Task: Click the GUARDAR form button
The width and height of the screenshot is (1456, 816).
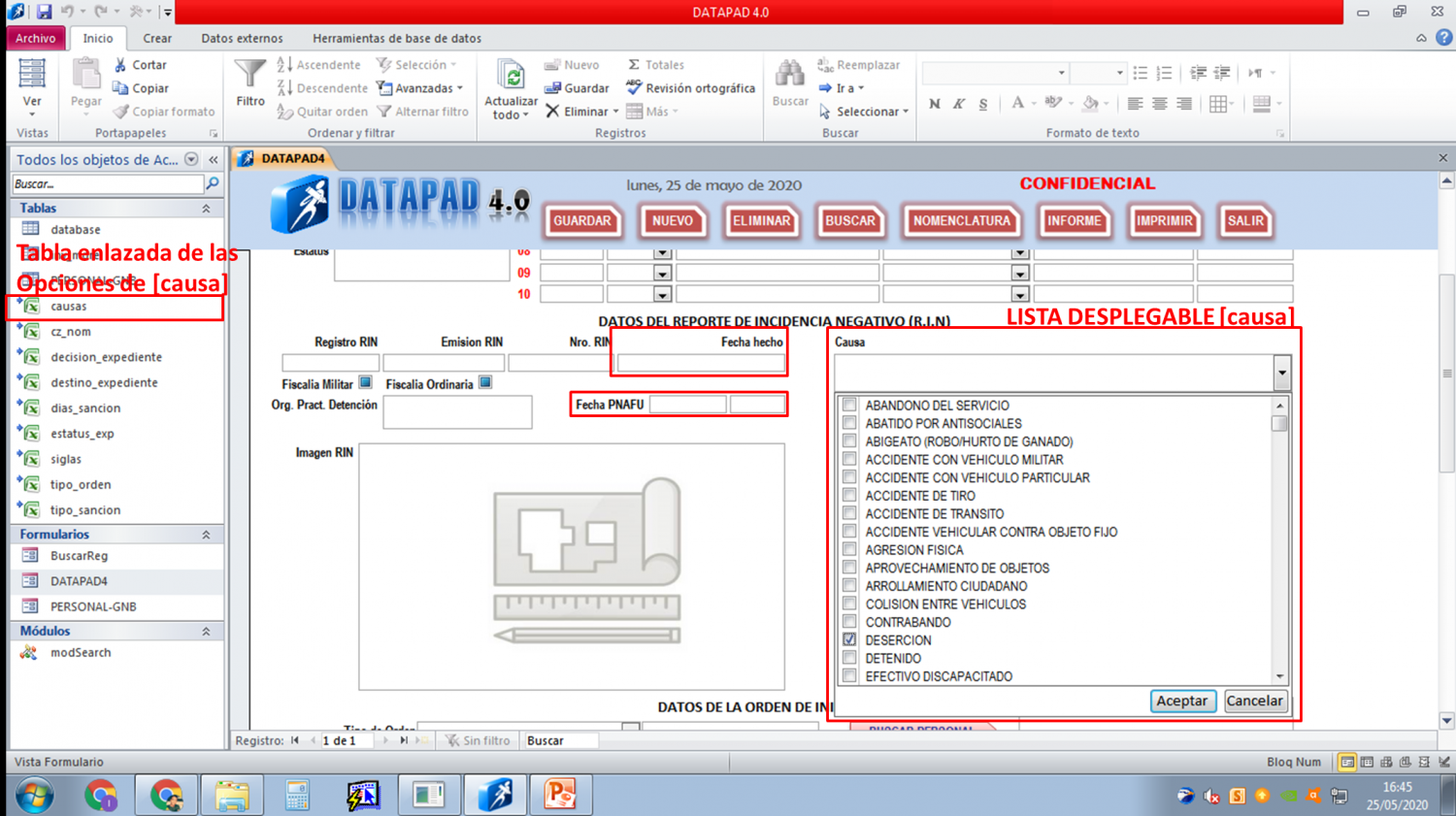Action: point(582,221)
